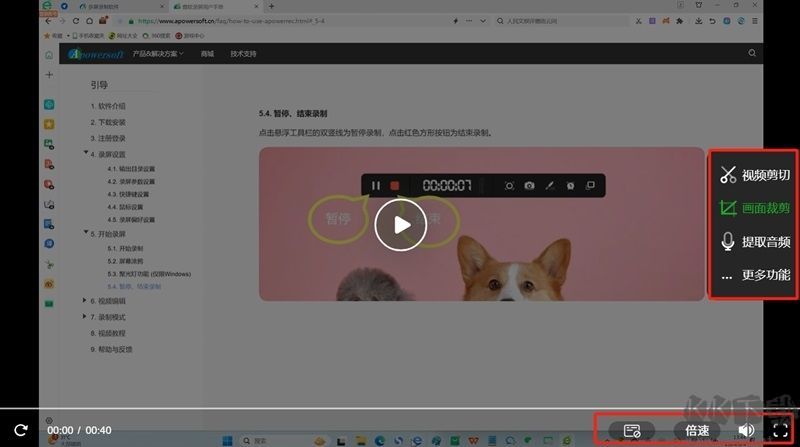This screenshot has height=447, width=800.
Task: Expand the 产品&解决方案 header dropdown
Action: (x=158, y=54)
